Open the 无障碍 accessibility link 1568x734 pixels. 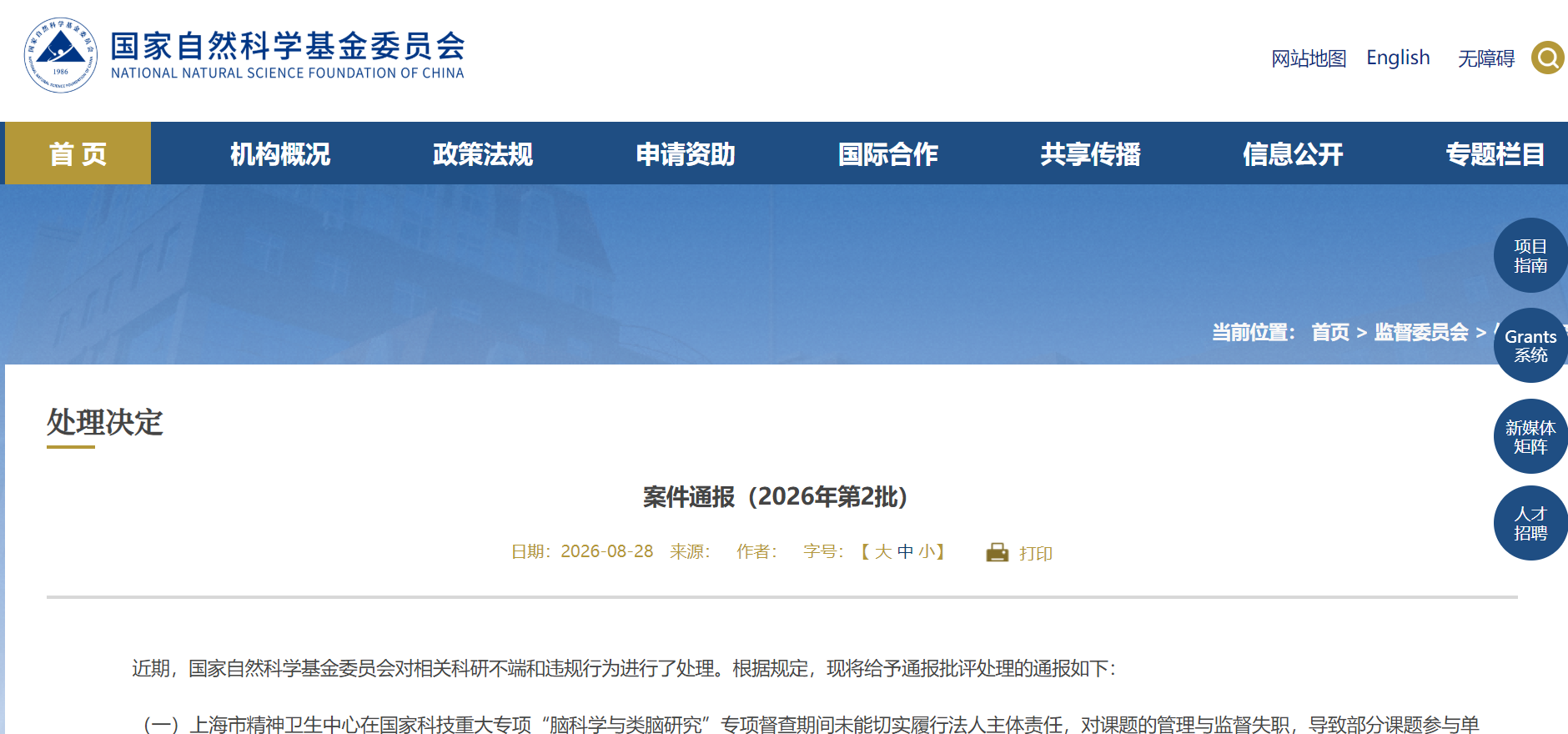tap(1486, 58)
